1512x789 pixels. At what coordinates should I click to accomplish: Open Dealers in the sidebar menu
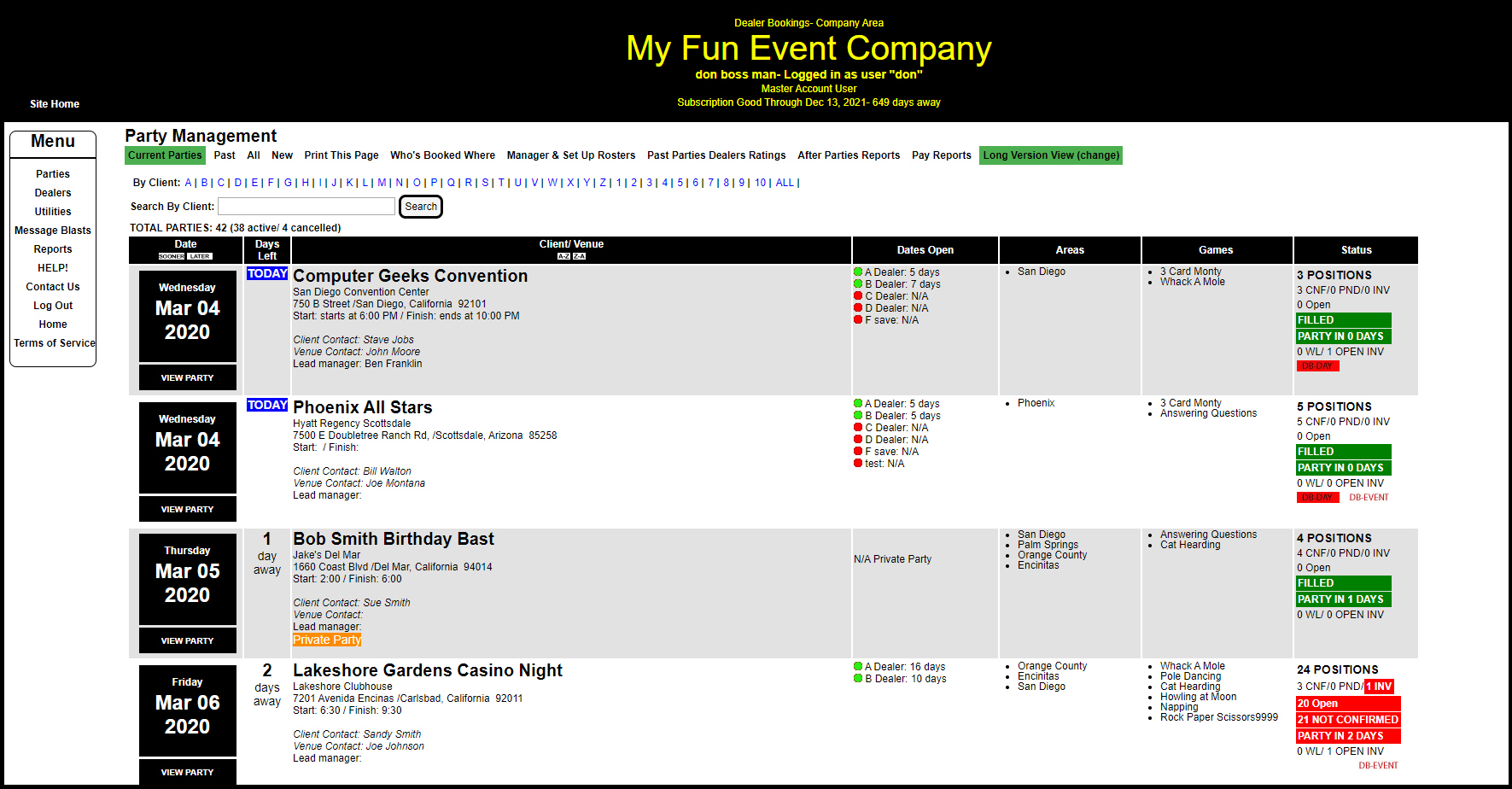pyautogui.click(x=53, y=193)
